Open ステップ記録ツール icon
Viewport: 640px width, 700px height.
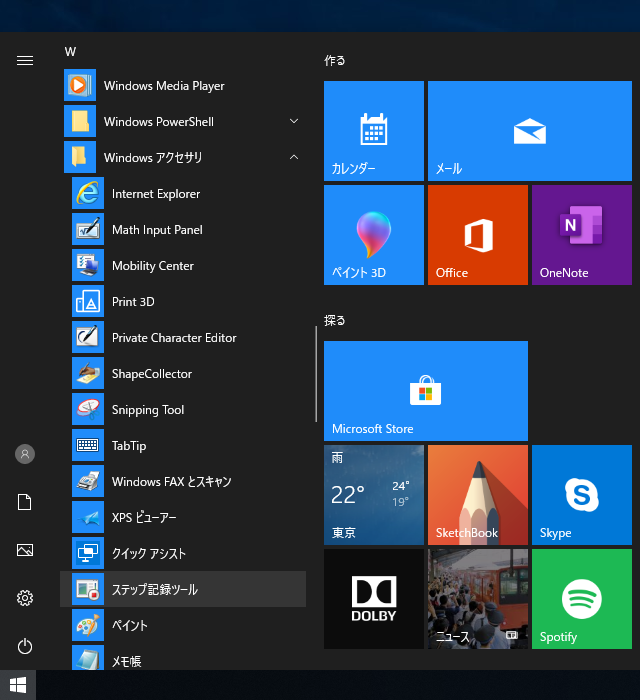click(x=88, y=589)
